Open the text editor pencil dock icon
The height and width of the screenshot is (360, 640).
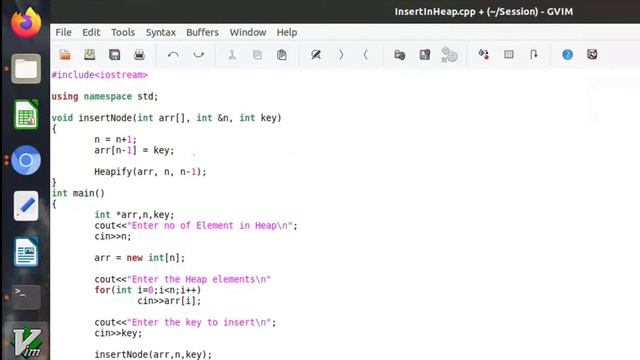click(26, 206)
